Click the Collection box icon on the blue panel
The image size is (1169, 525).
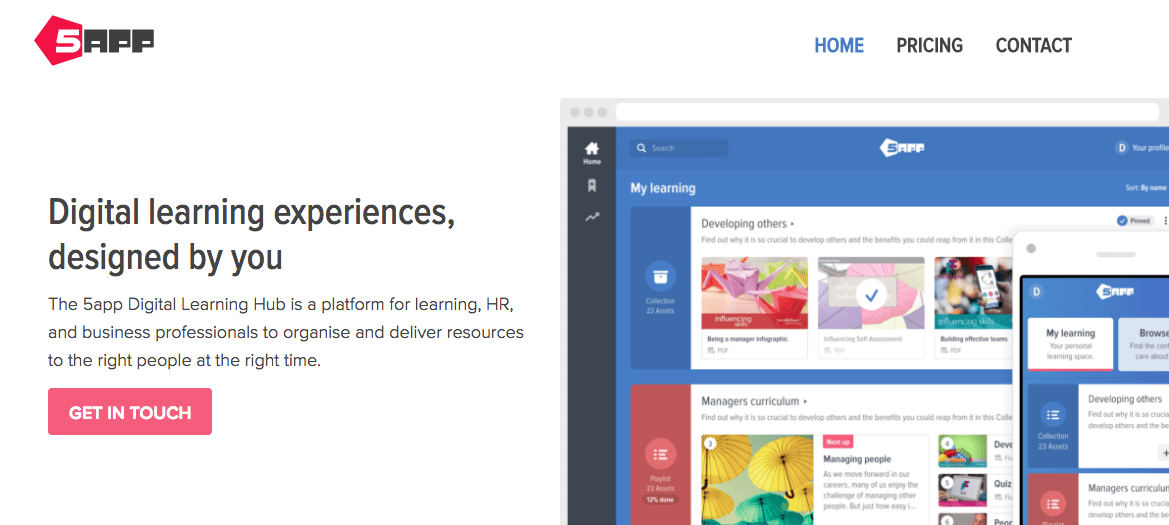pos(661,277)
